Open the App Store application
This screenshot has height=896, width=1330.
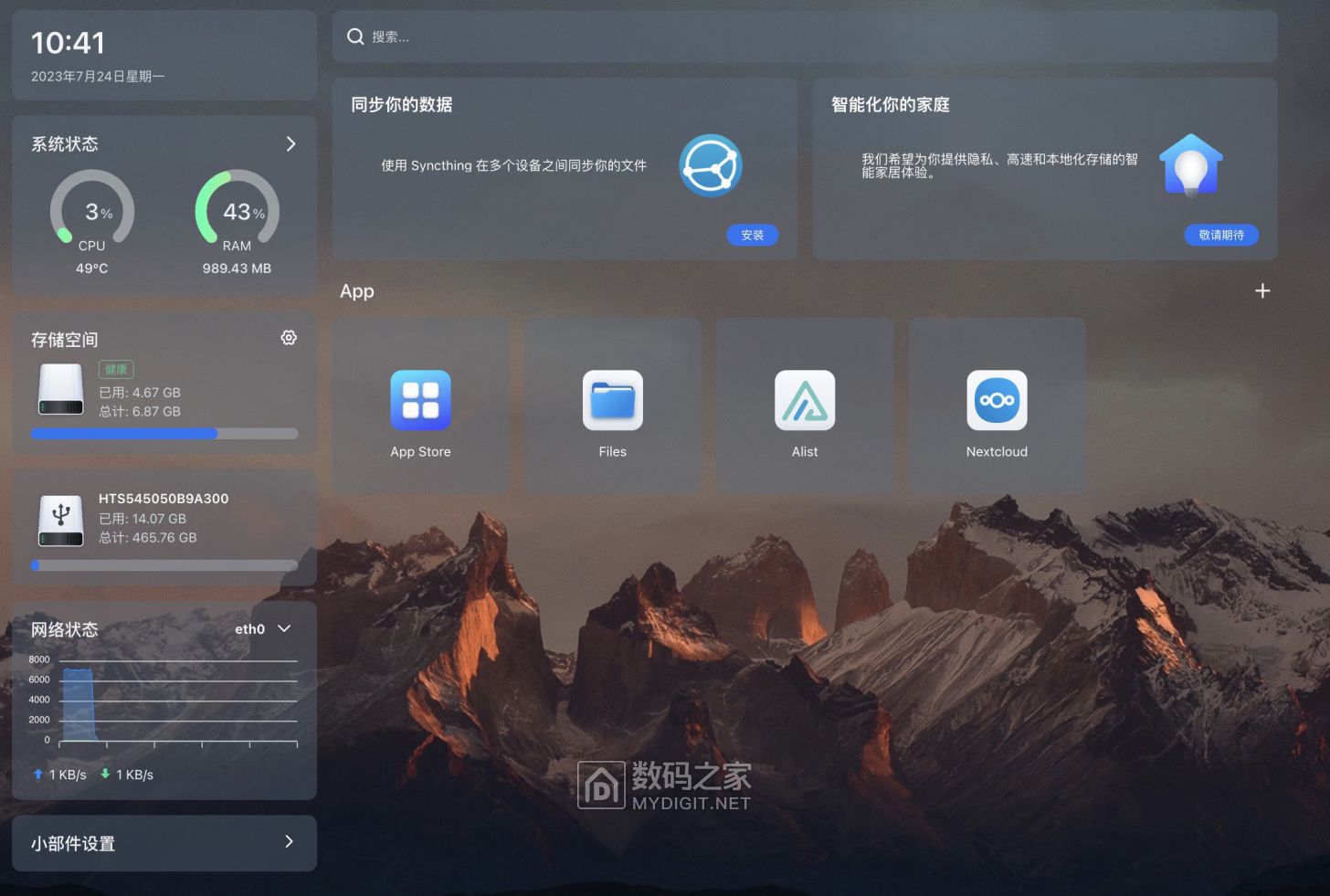420,400
